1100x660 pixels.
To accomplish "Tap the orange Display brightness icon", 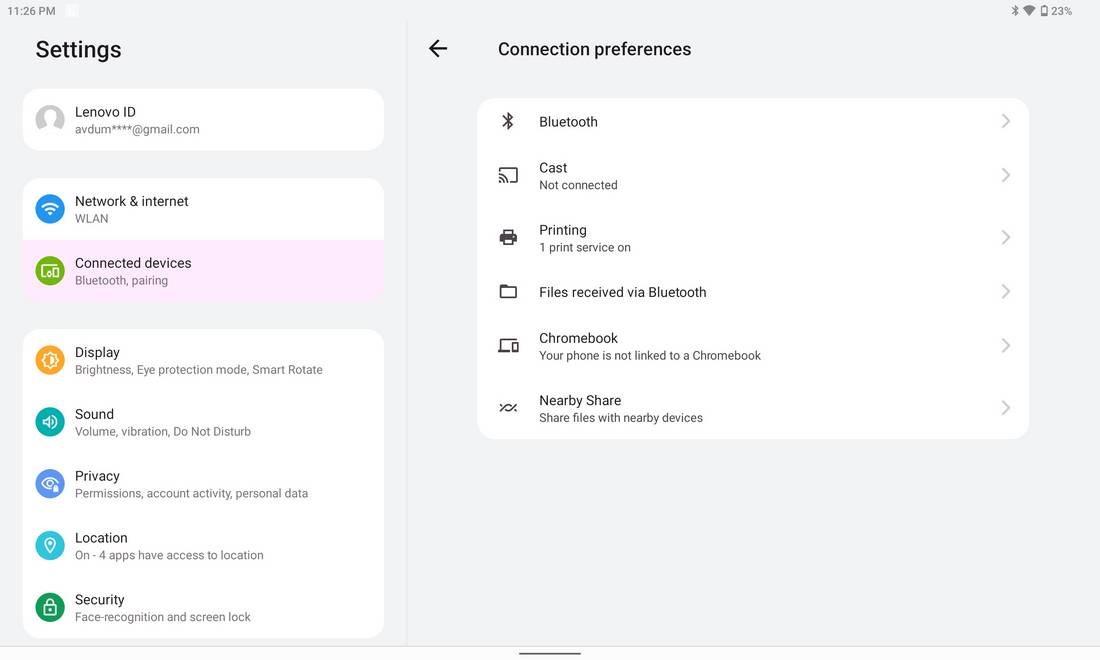I will click(50, 360).
